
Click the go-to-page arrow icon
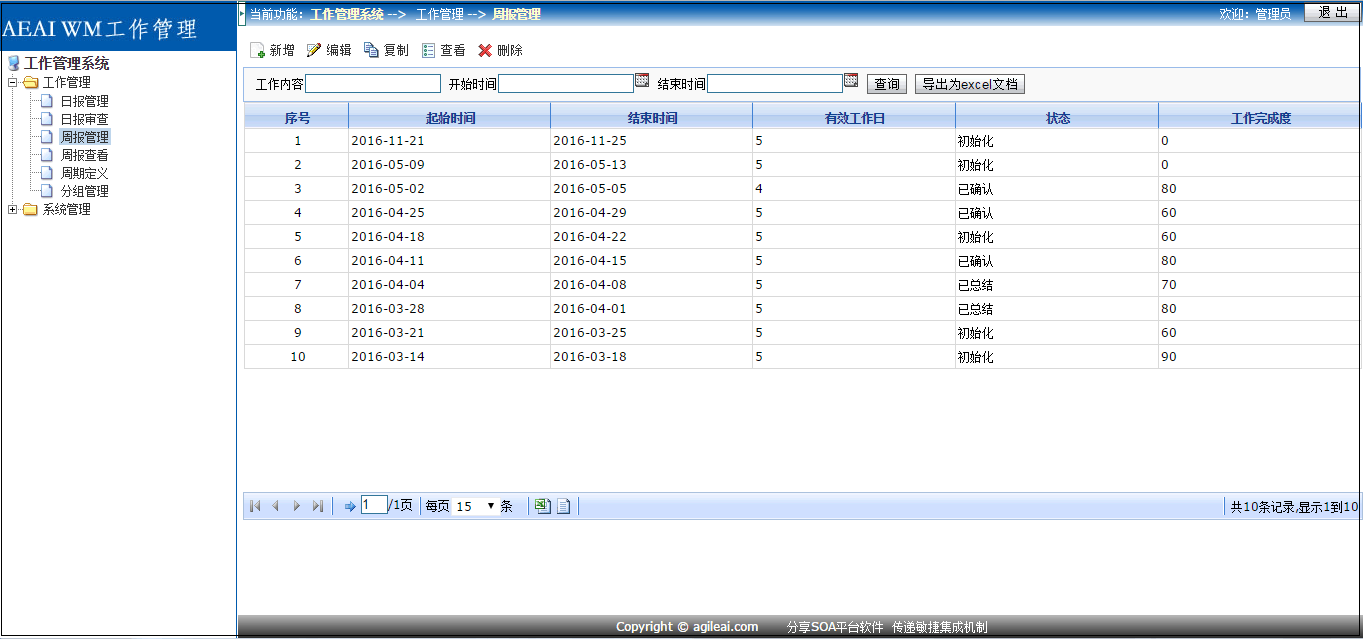[350, 506]
